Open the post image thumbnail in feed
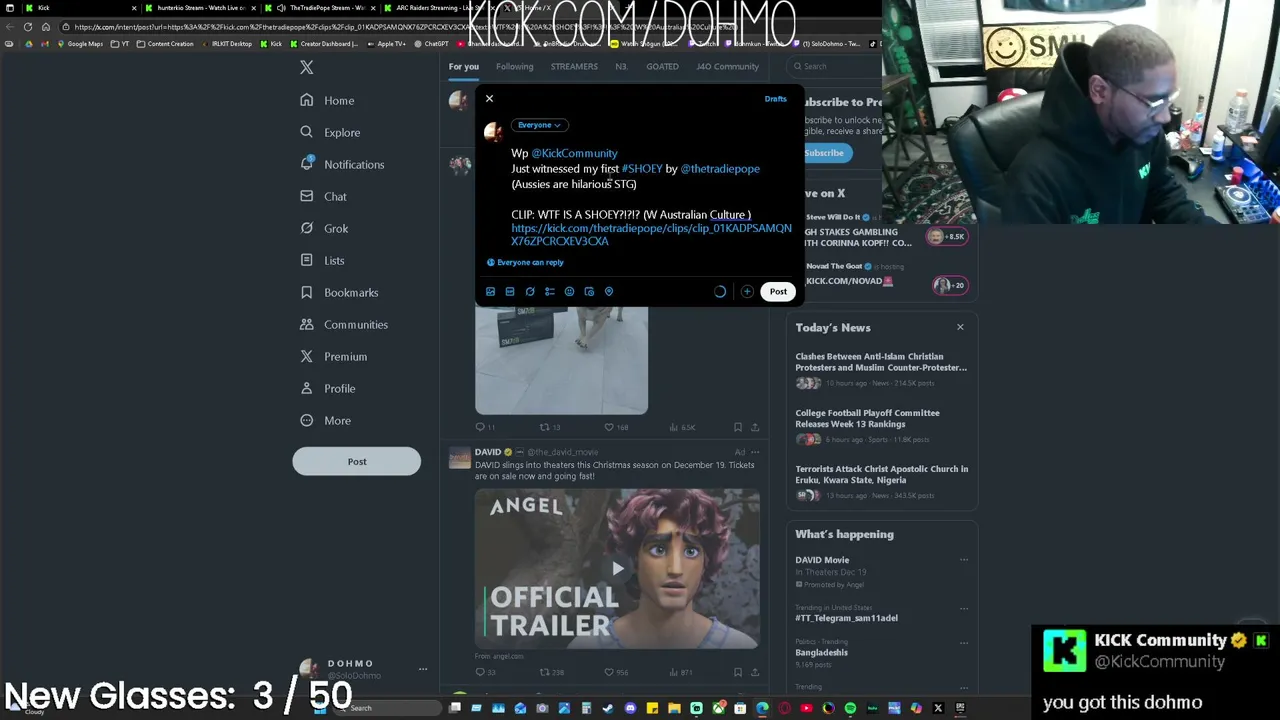This screenshot has width=1280, height=720. [x=561, y=360]
